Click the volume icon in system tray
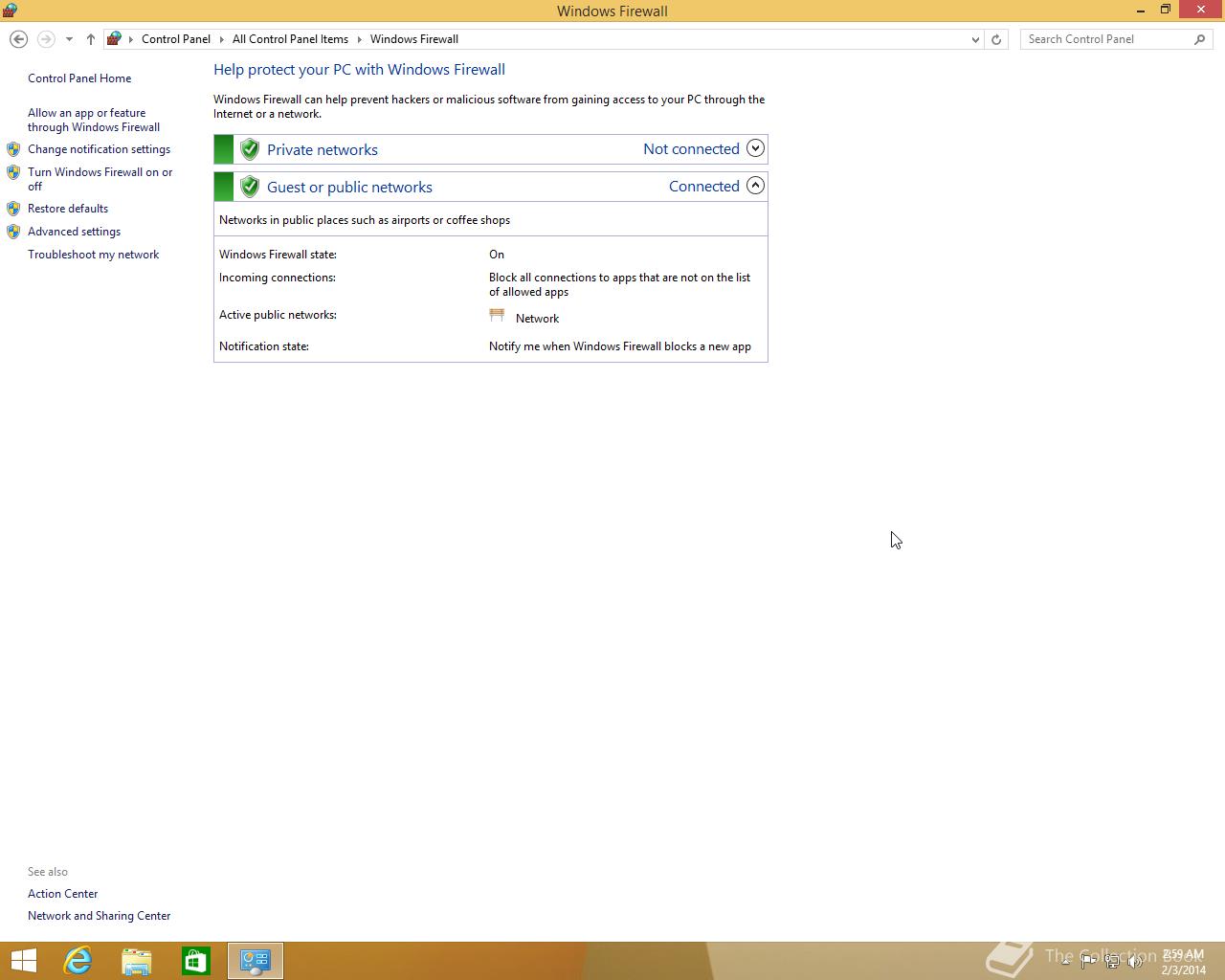This screenshot has width=1225, height=980. [1135, 962]
